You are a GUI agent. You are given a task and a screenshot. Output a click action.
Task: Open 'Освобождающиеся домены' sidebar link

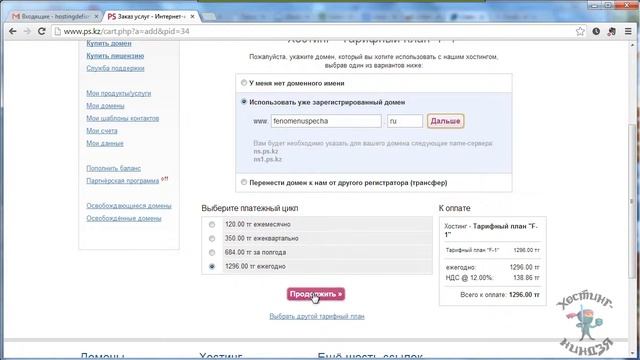(129, 206)
